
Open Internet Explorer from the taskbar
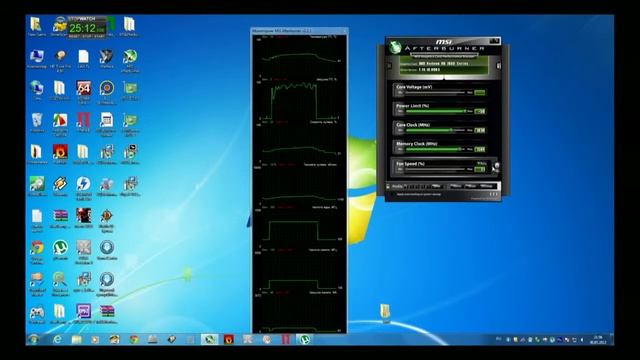(x=58, y=339)
